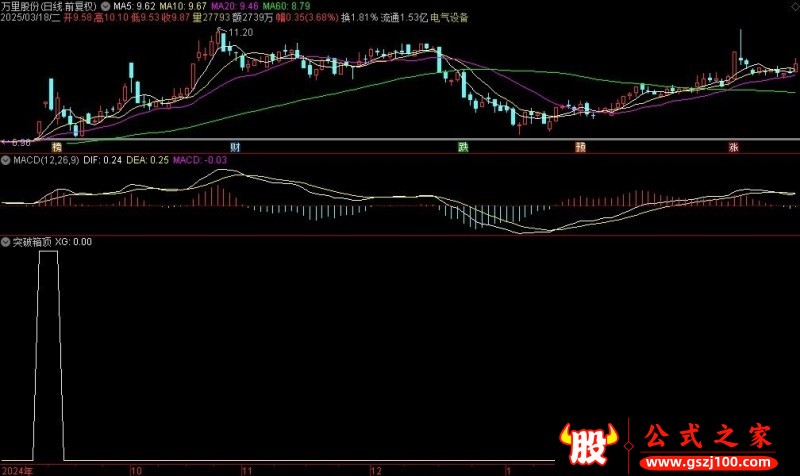Select the 11.20 high price annotation
Screen dimensions: 800x476
tap(240, 32)
